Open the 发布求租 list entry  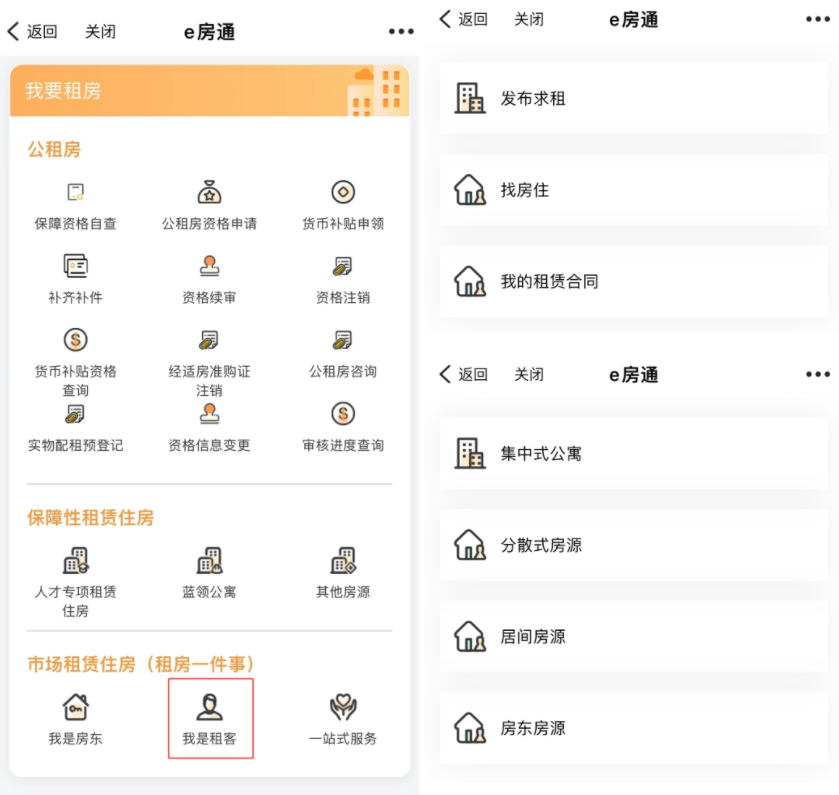(x=634, y=98)
